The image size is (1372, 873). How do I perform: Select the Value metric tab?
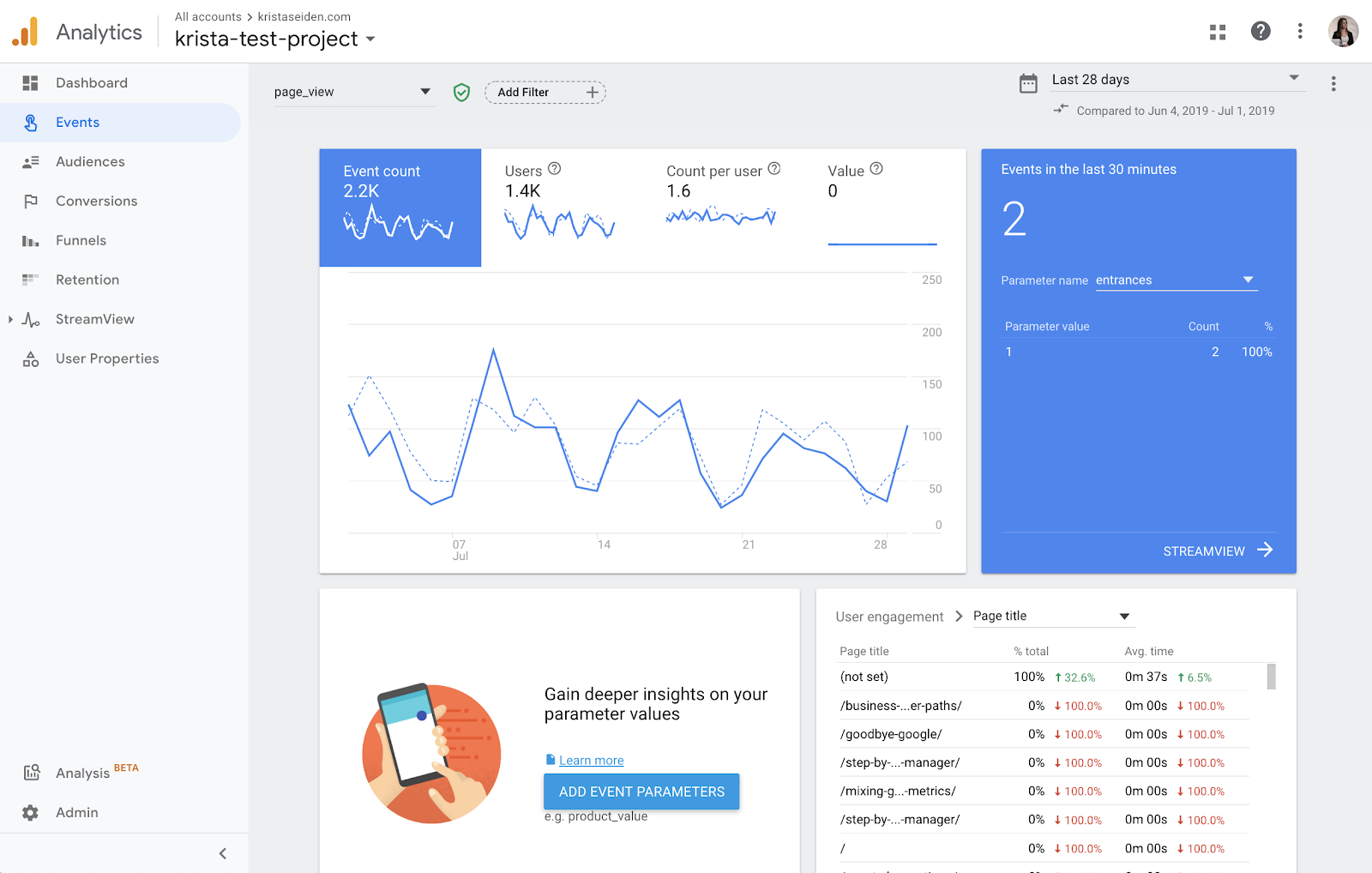[885, 208]
